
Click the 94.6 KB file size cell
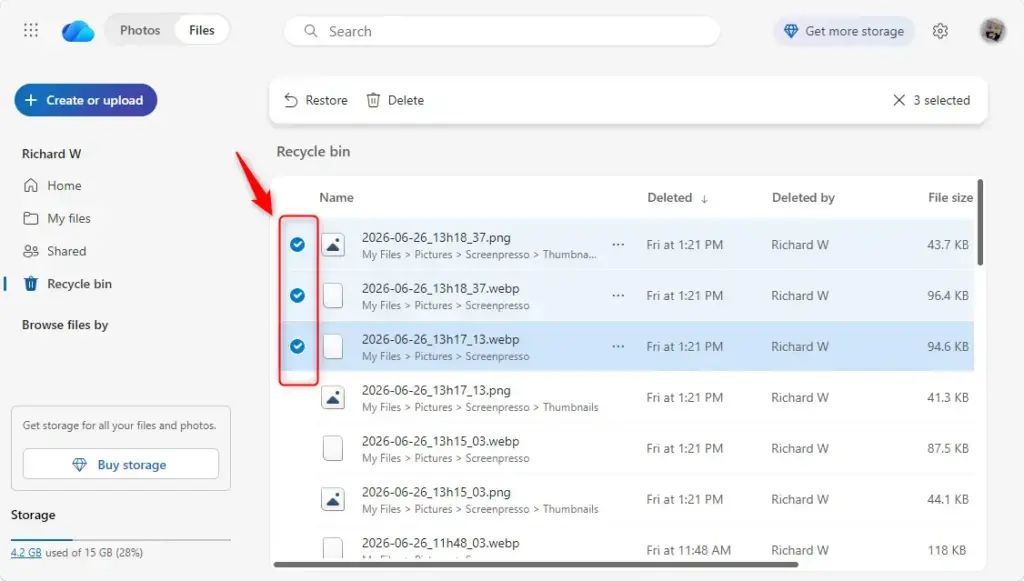tap(948, 347)
